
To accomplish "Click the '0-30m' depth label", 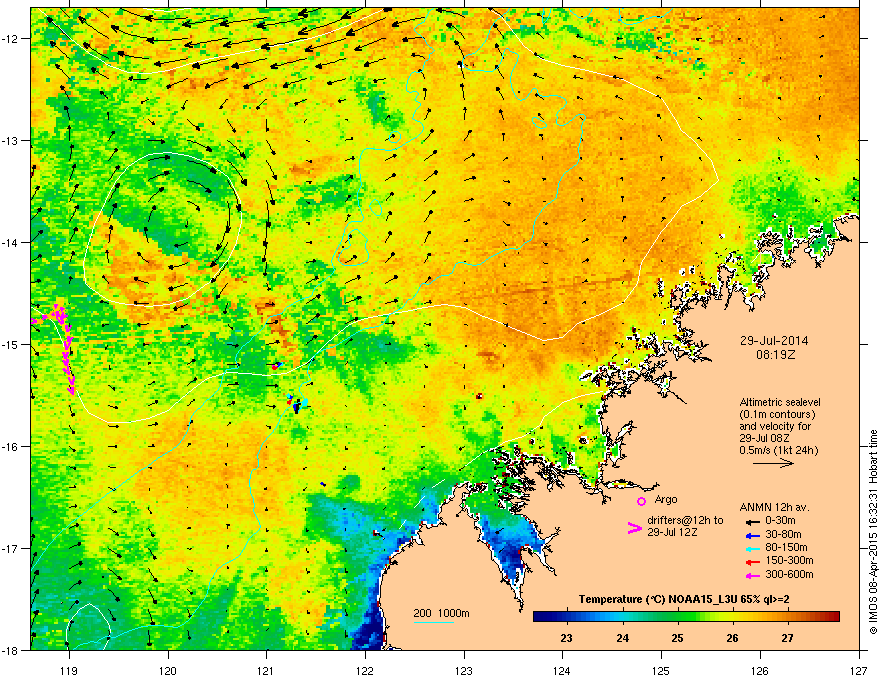I will click(x=781, y=521).
